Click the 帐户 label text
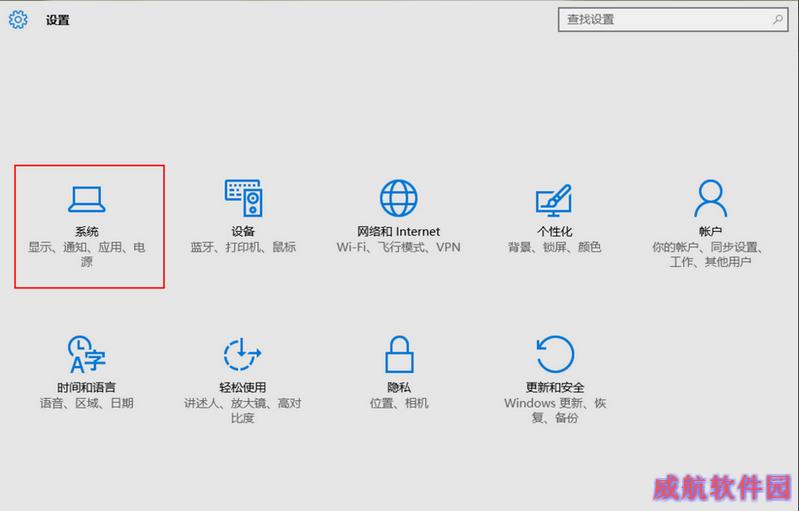 click(710, 232)
